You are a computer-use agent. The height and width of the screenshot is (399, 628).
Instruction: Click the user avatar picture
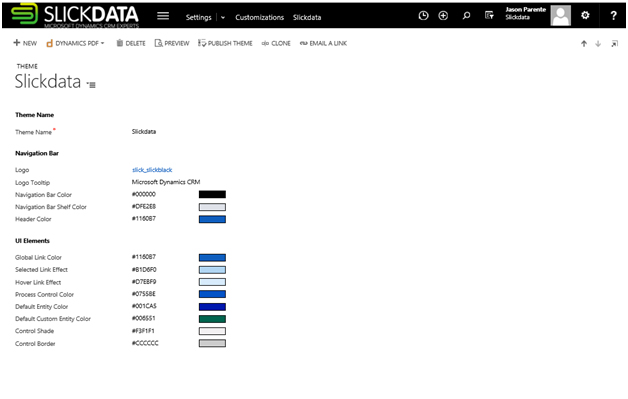tap(560, 16)
